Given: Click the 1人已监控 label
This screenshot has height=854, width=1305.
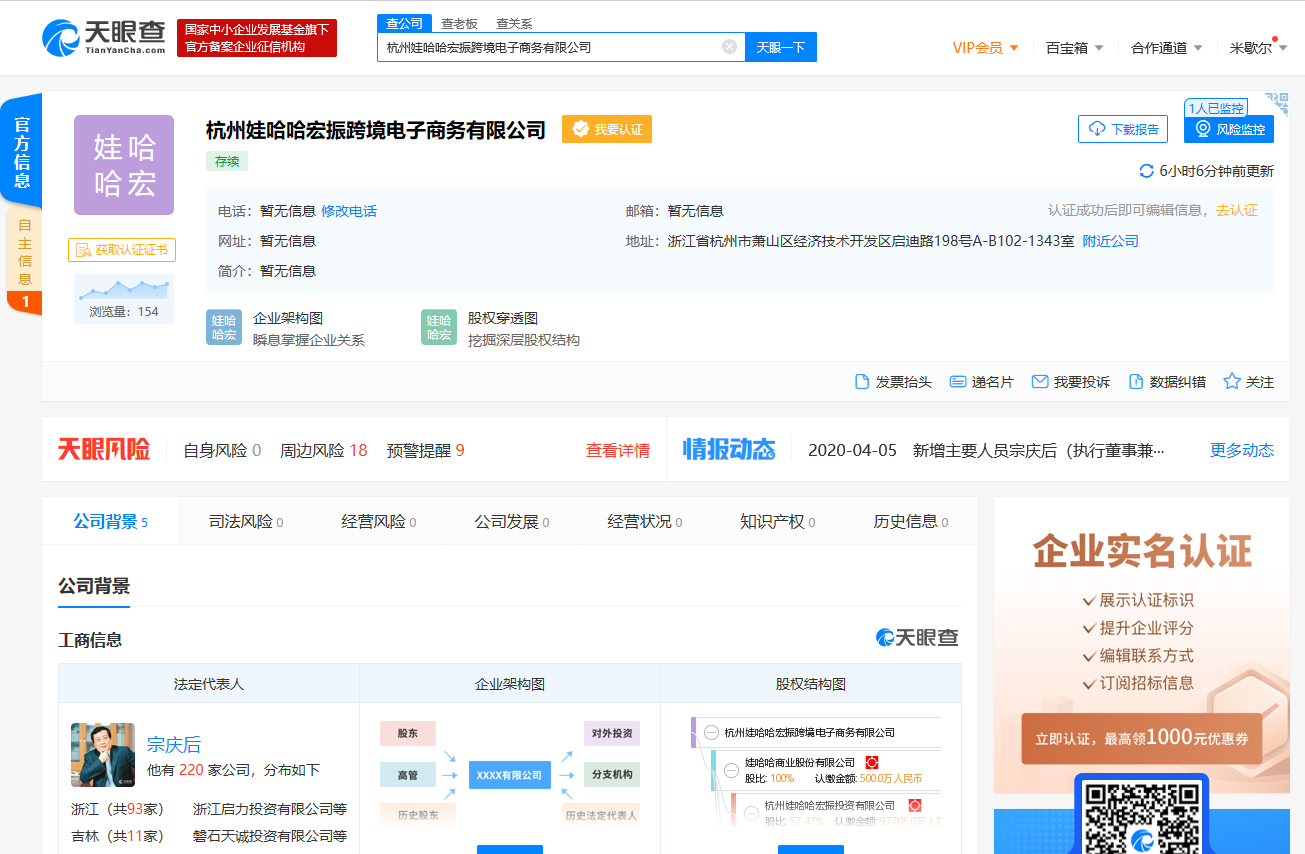Looking at the screenshot, I should [x=1216, y=108].
